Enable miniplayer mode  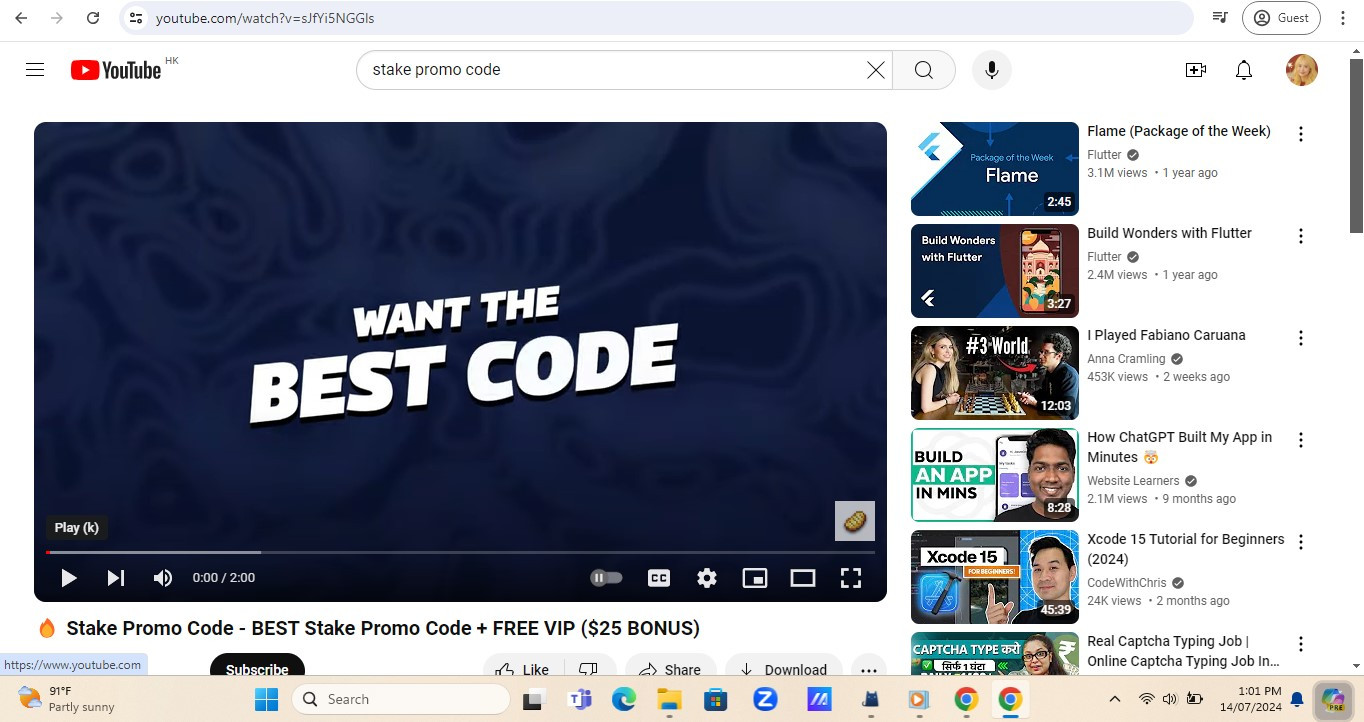click(x=755, y=578)
